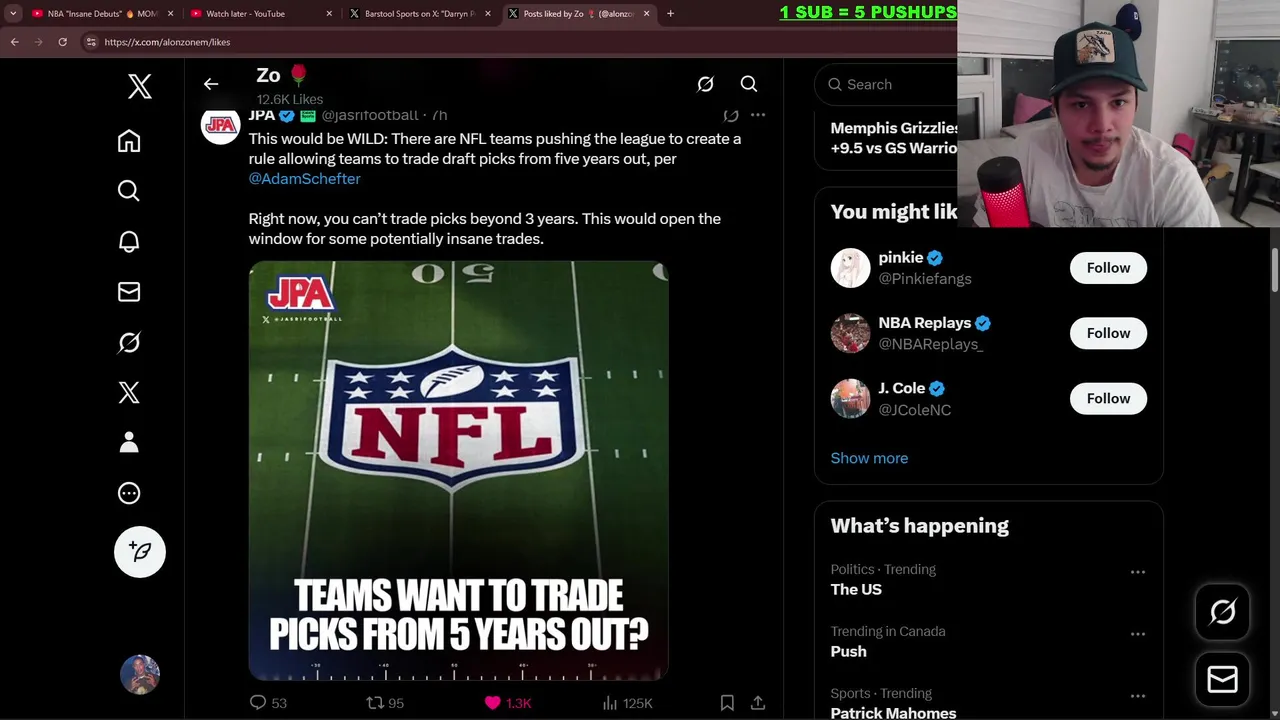The image size is (1280, 720).
Task: Open Premium X icon in the sidebar
Action: (129, 392)
